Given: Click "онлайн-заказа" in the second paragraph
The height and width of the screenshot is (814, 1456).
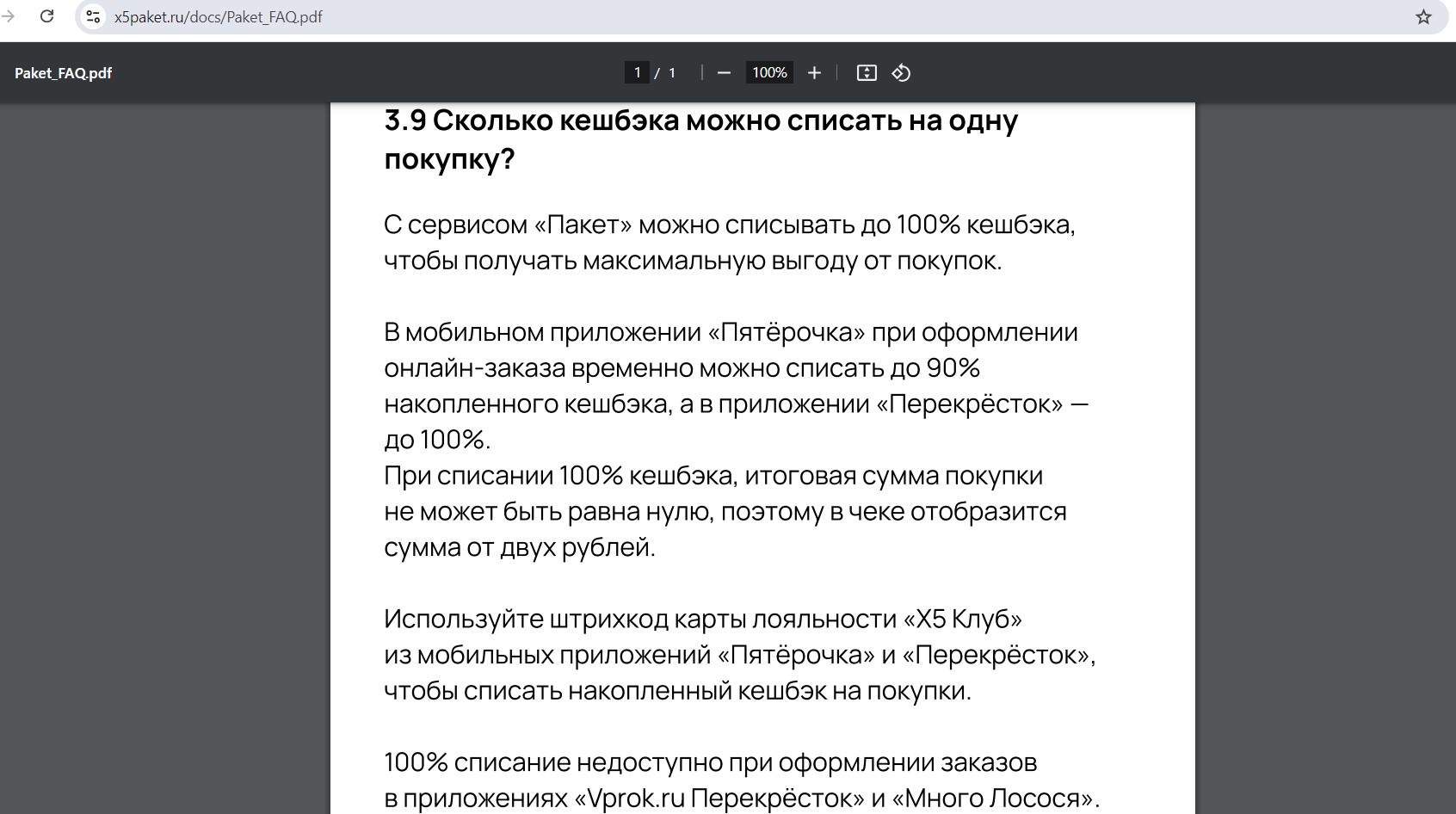Looking at the screenshot, I should click(474, 368).
